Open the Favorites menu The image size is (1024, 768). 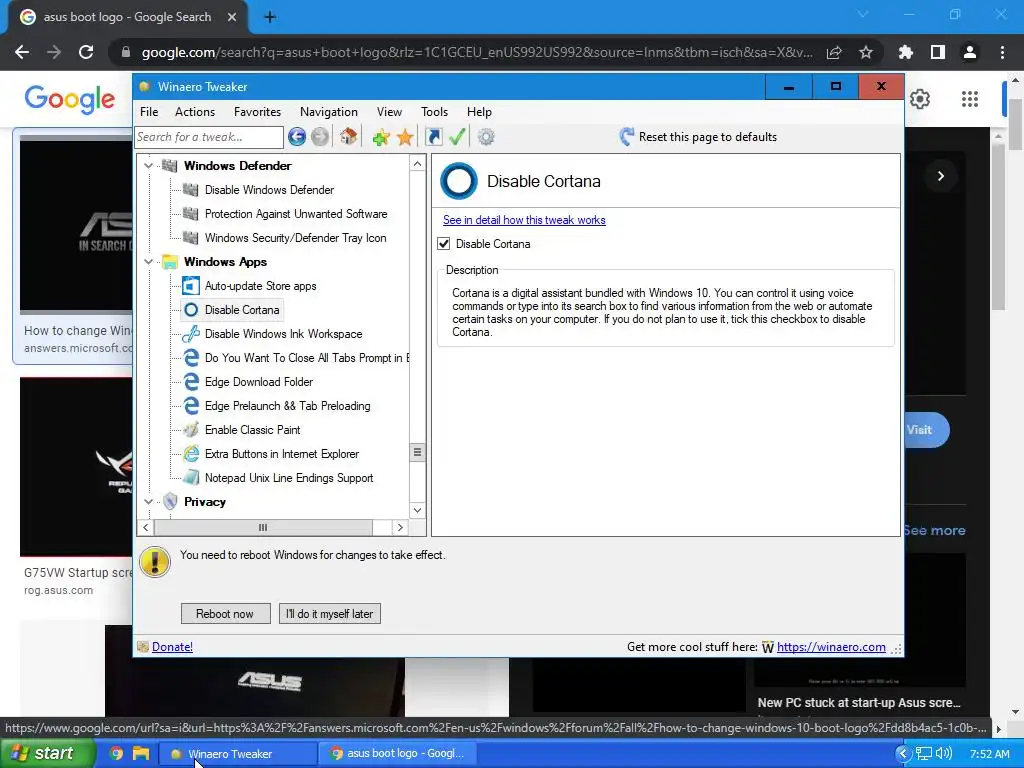point(257,112)
